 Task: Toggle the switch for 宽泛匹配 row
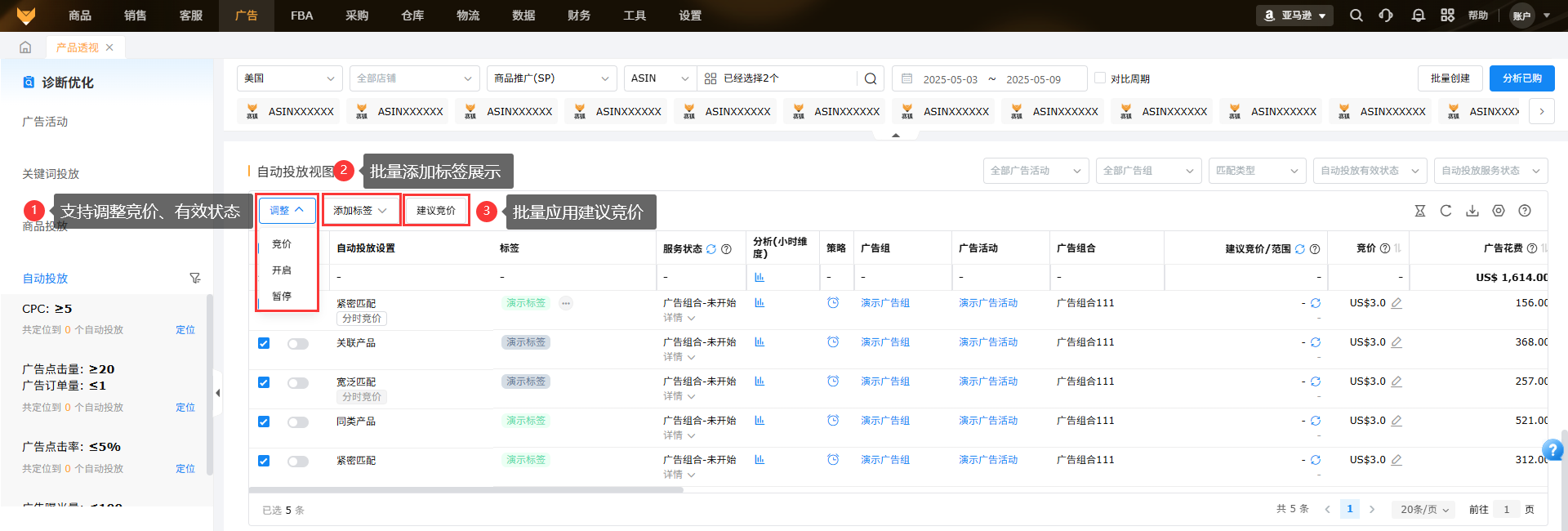tap(298, 382)
